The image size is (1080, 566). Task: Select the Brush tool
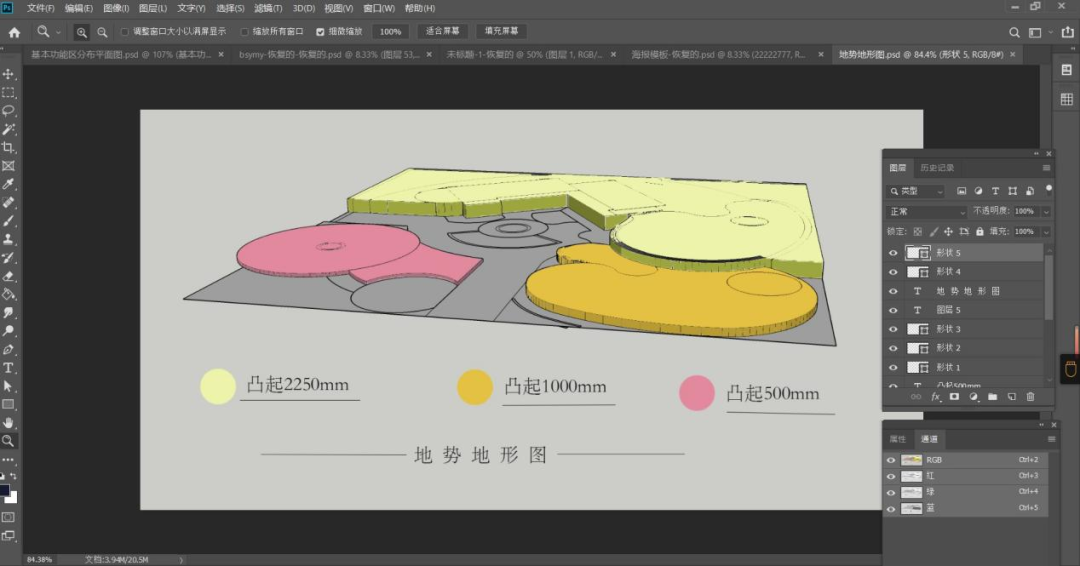(x=8, y=221)
